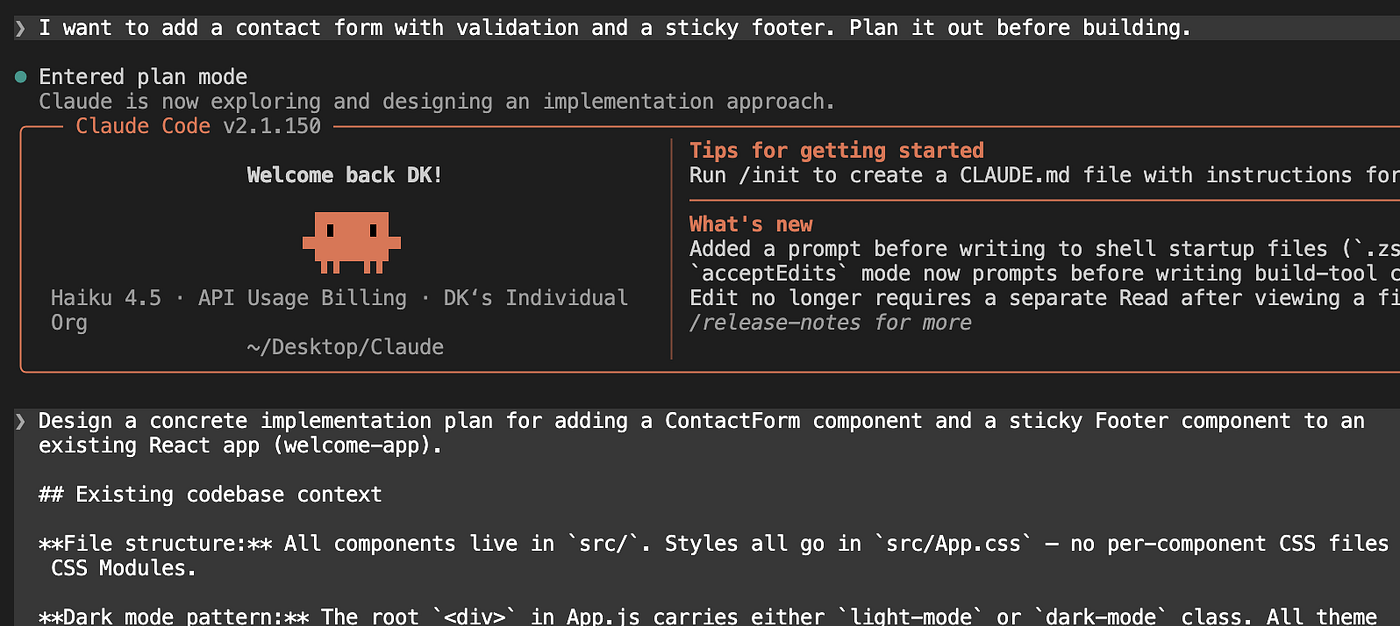Click 'API Usage Billing' text

coord(302,298)
